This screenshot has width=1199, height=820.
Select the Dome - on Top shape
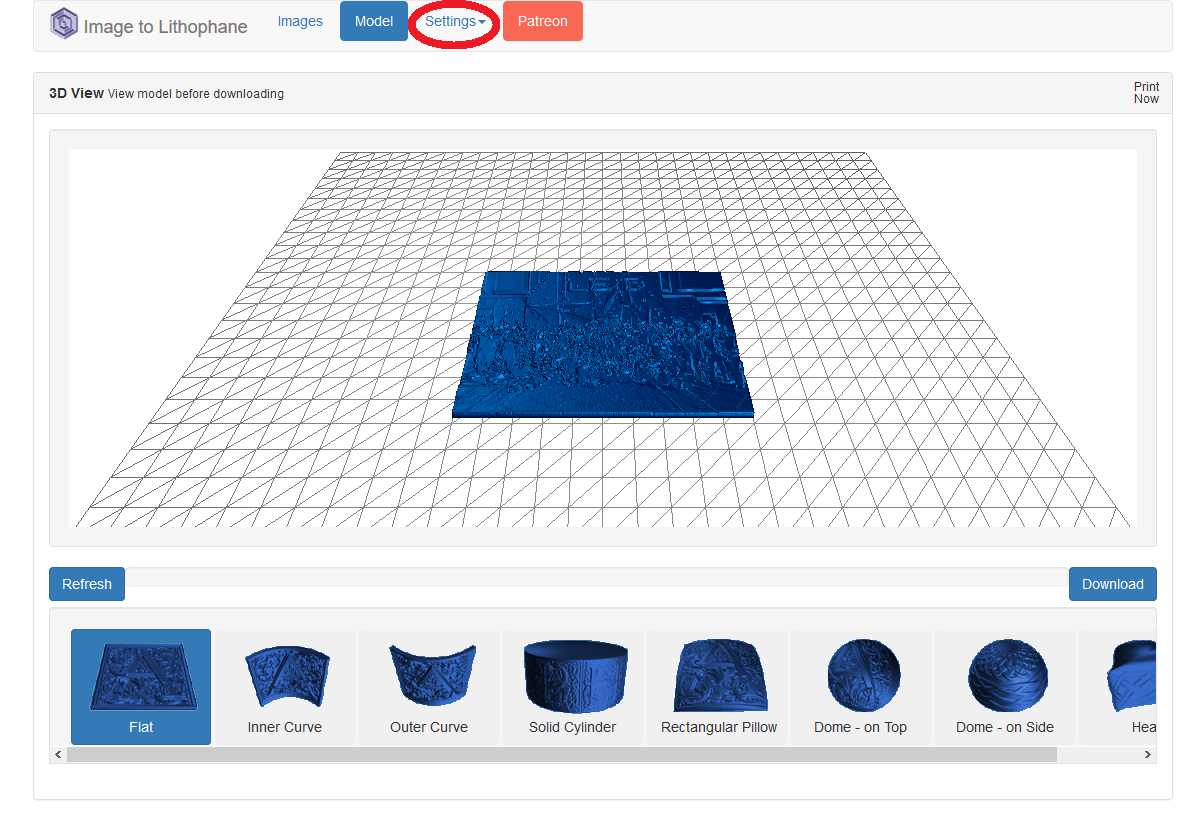[x=860, y=687]
